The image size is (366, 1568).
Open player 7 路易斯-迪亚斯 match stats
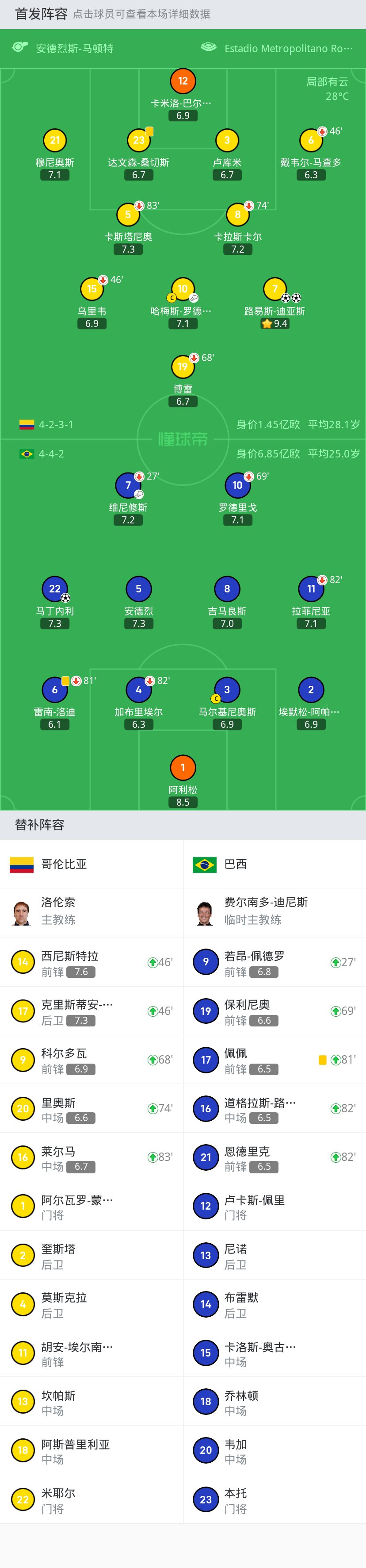click(275, 289)
